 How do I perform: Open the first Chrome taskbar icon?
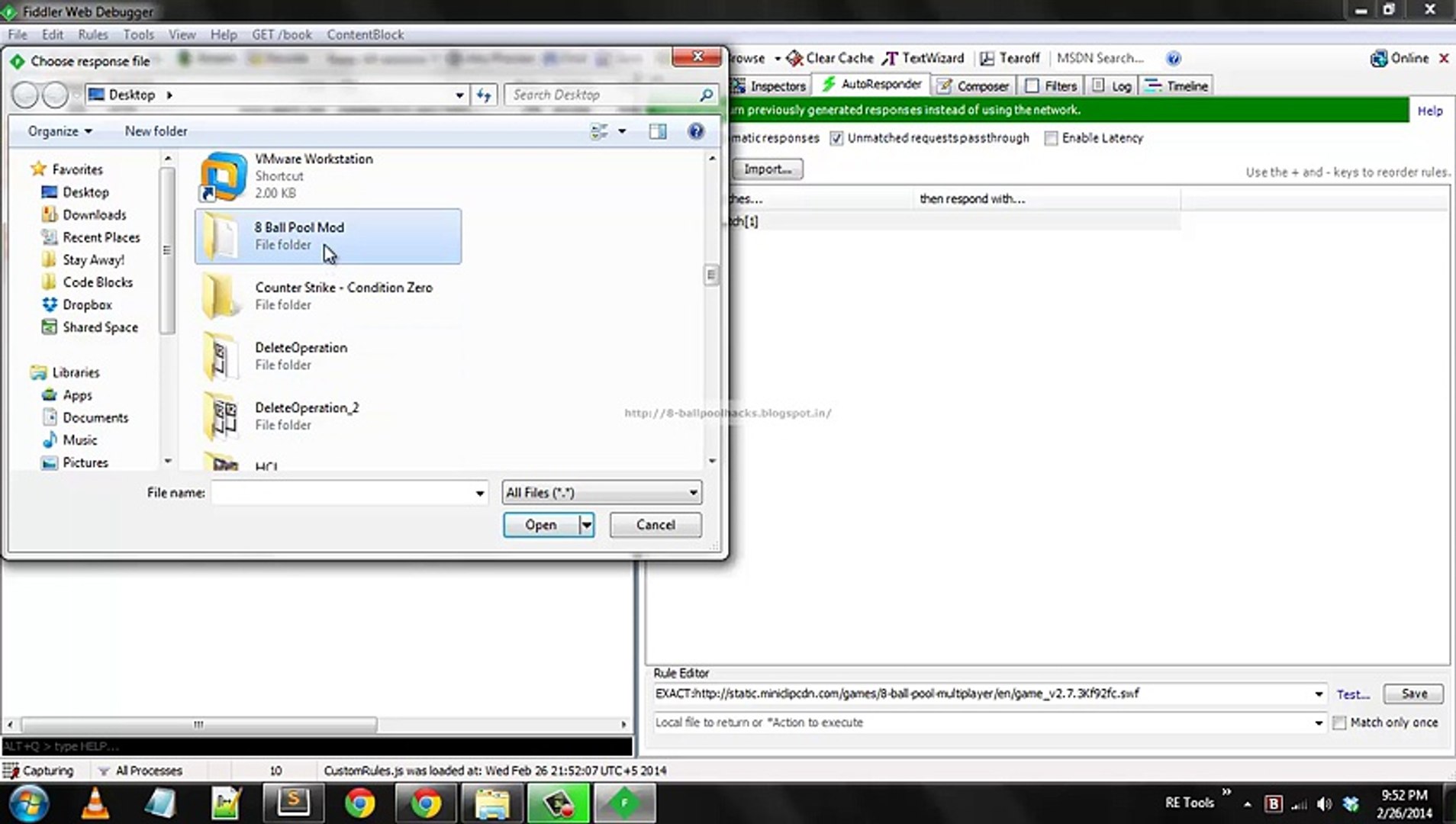(x=359, y=803)
